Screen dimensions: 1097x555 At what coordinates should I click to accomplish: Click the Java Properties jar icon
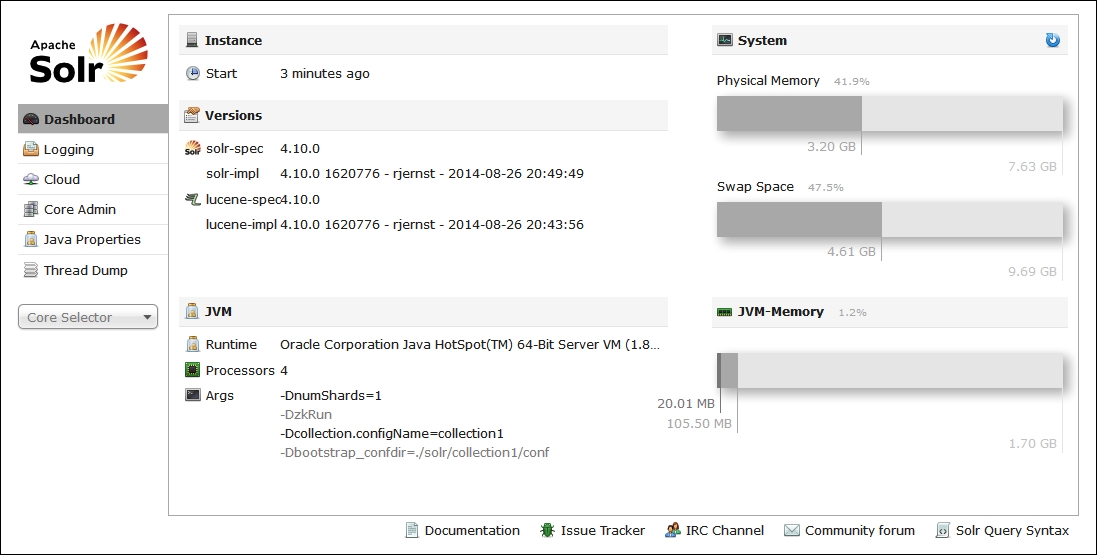click(31, 239)
